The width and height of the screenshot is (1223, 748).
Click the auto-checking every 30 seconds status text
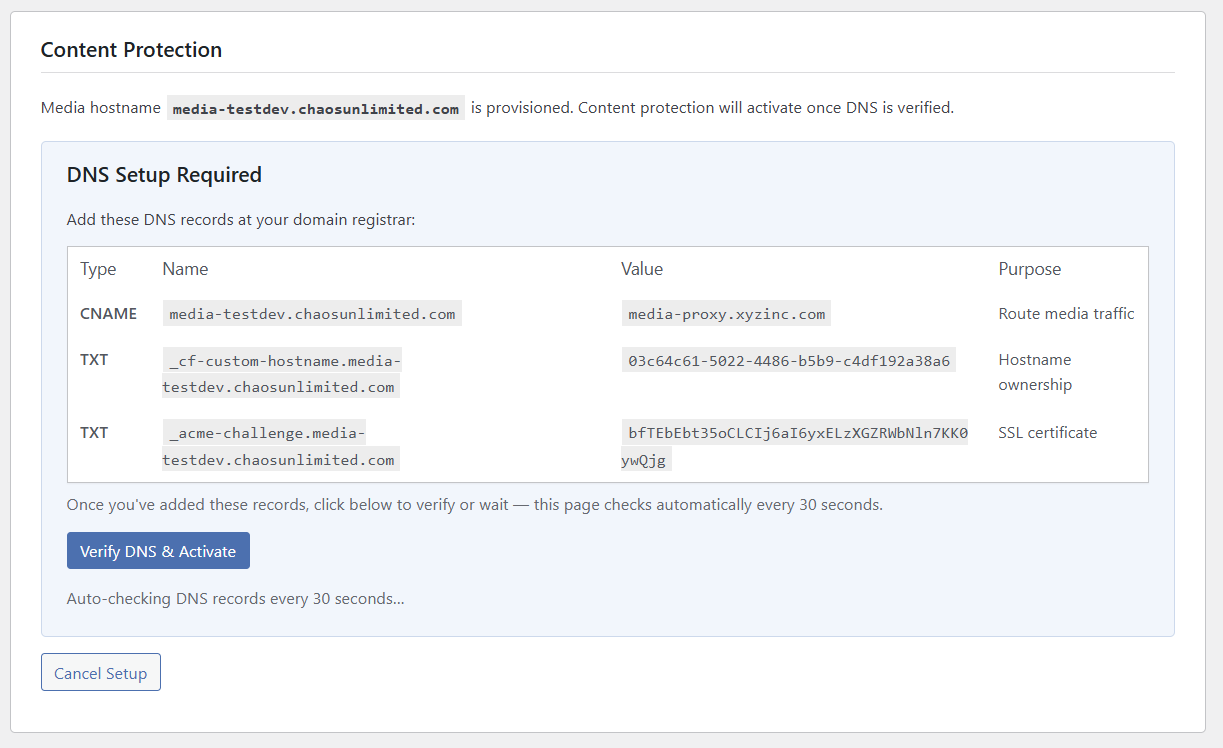pyautogui.click(x=234, y=598)
